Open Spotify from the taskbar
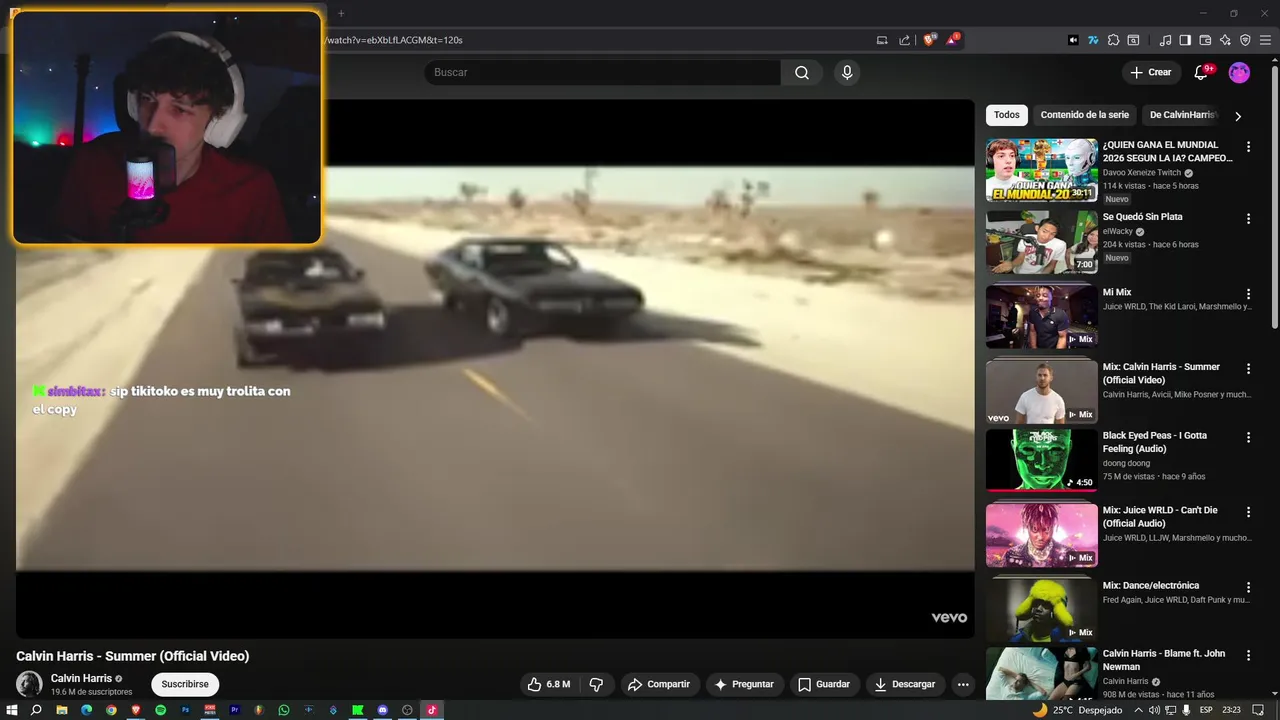The width and height of the screenshot is (1280, 720). point(160,710)
